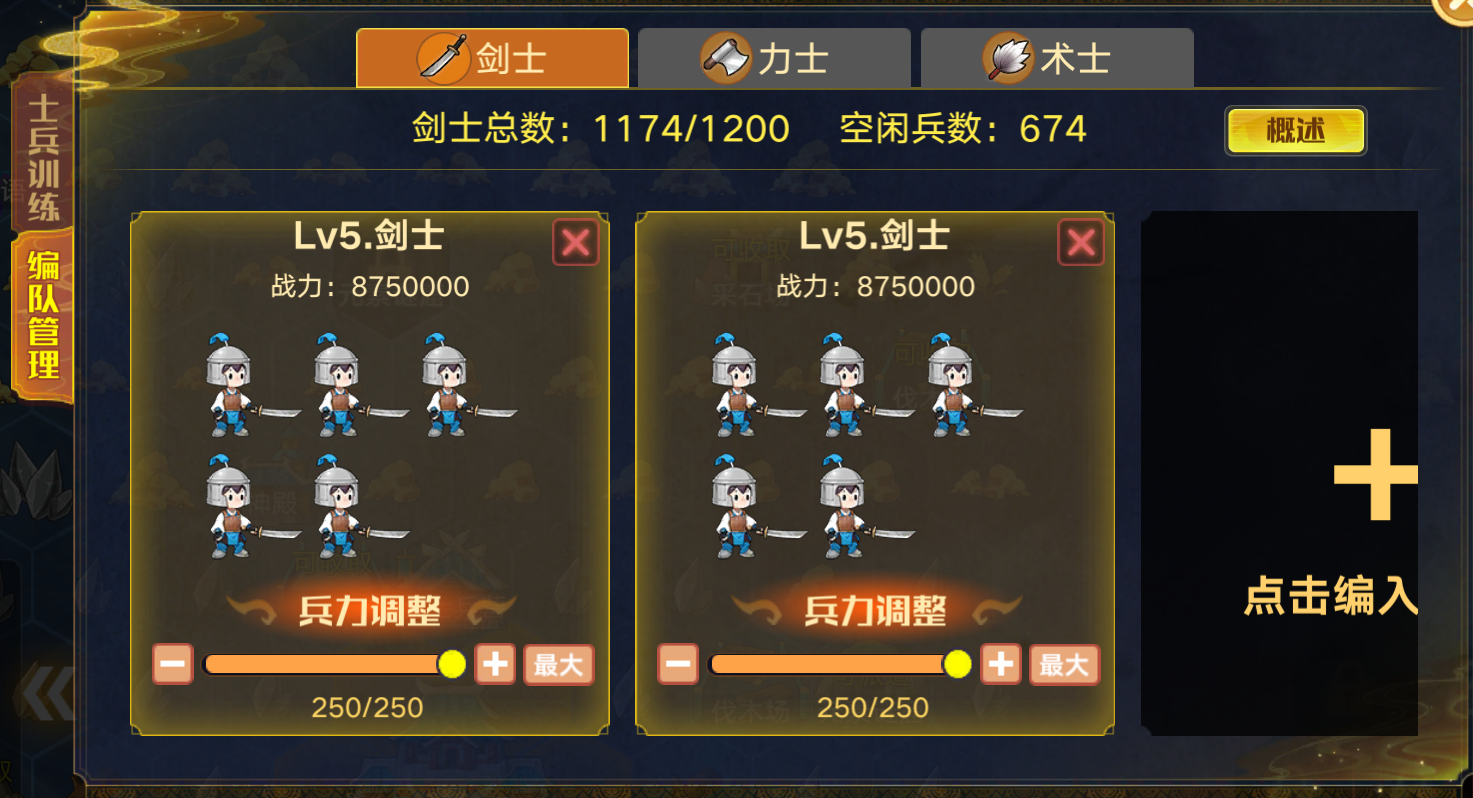The image size is (1473, 798).
Task: Add a new squad via the plus icon
Action: click(x=1376, y=474)
